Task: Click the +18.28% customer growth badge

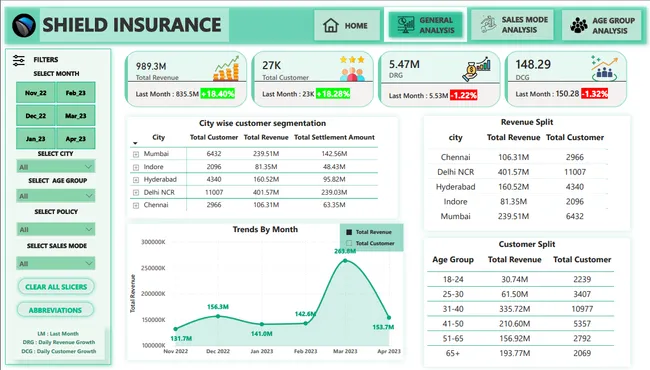Action: [333, 94]
